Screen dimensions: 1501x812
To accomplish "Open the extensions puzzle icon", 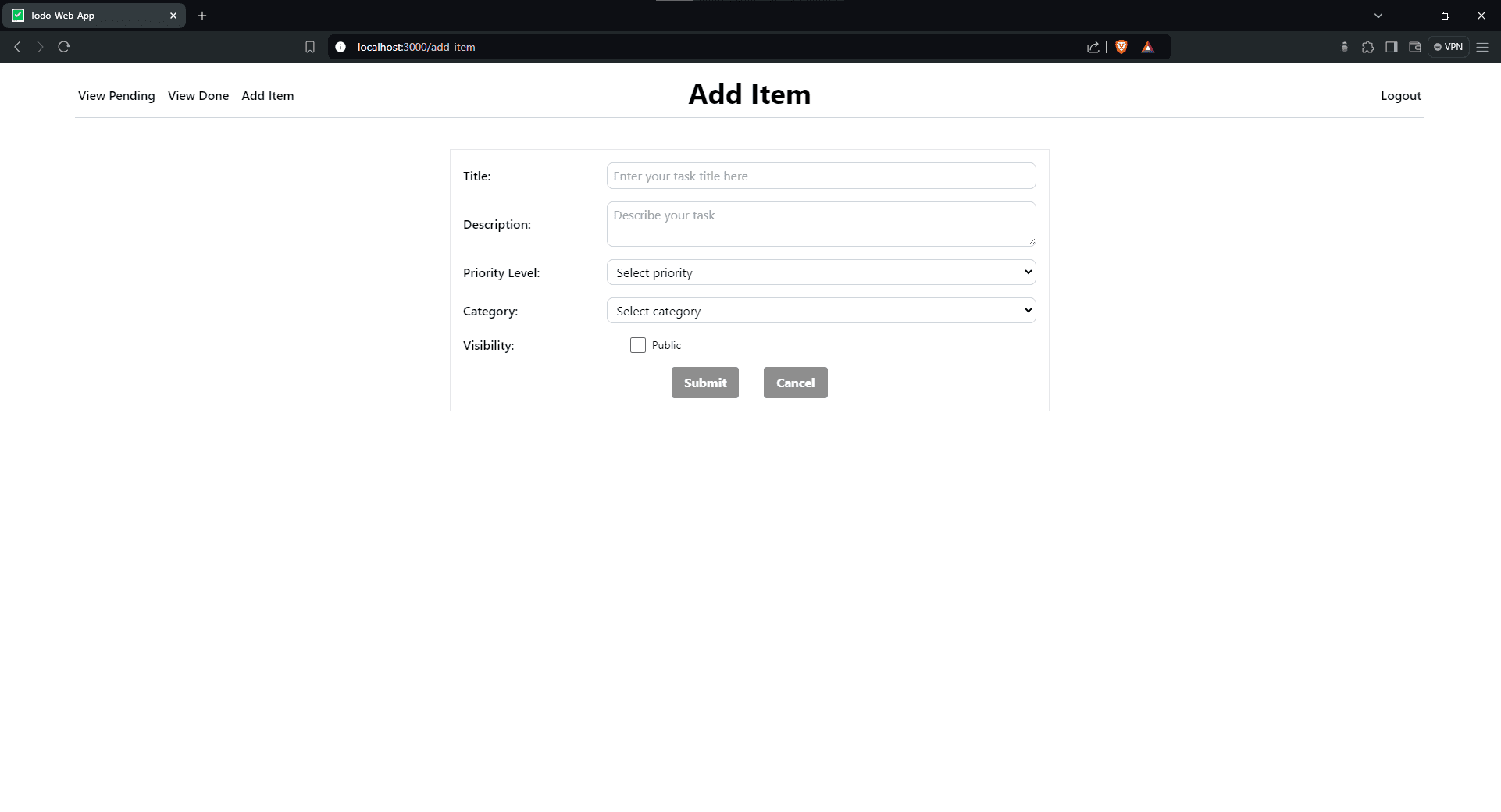I will click(1367, 47).
